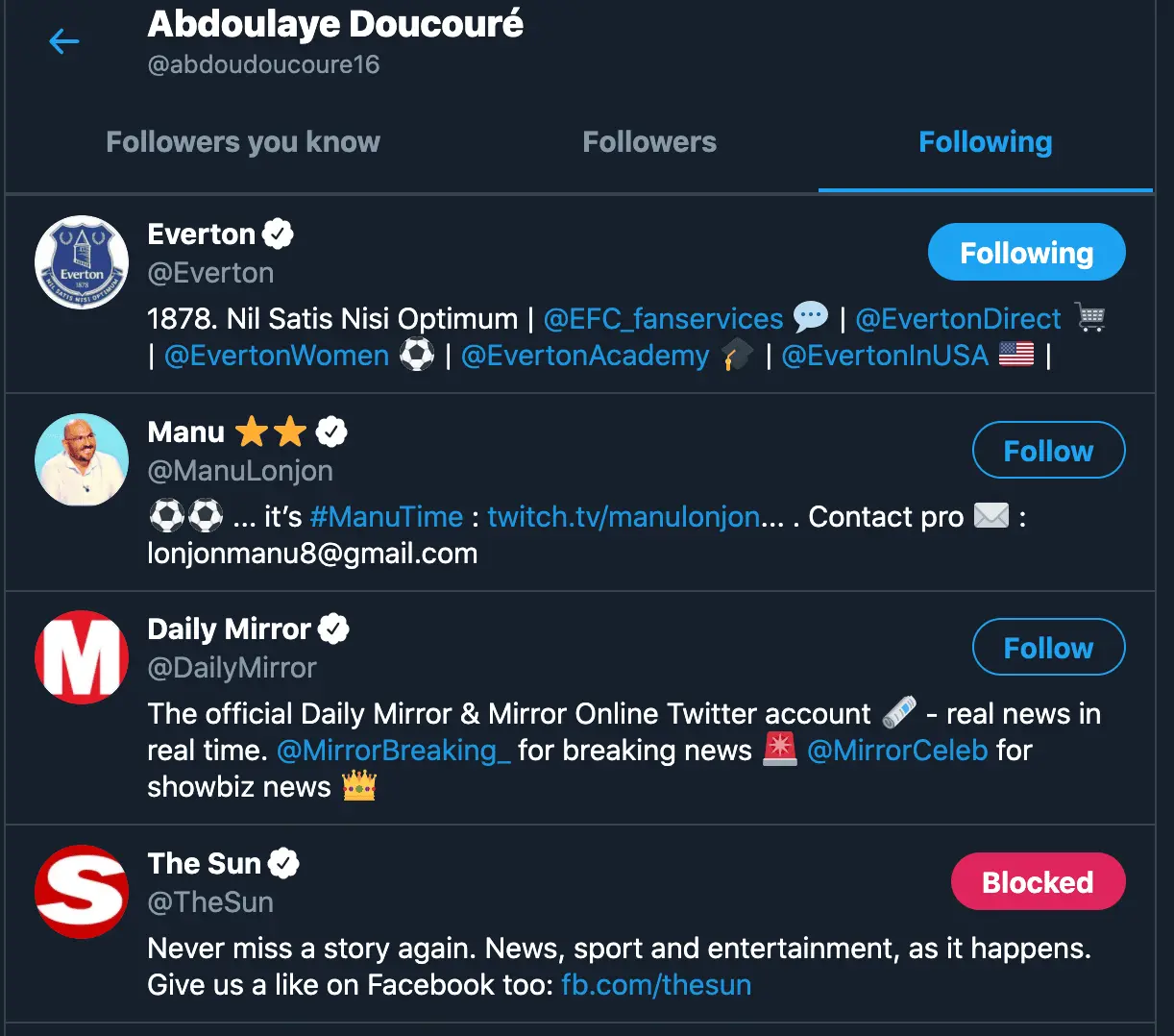Switch to Followers you know tab
The image size is (1174, 1036).
tap(243, 142)
